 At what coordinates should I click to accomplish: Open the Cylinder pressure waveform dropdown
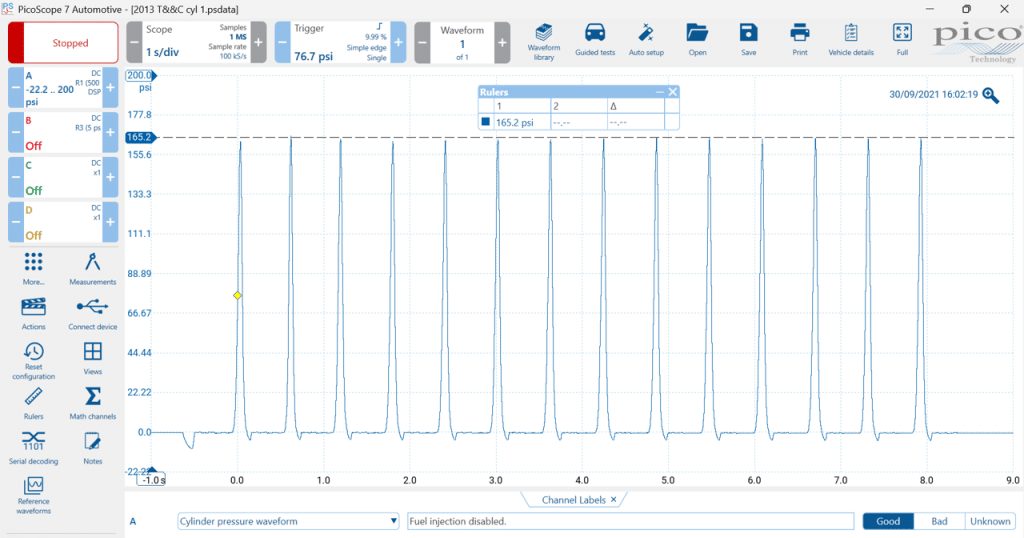(x=288, y=521)
